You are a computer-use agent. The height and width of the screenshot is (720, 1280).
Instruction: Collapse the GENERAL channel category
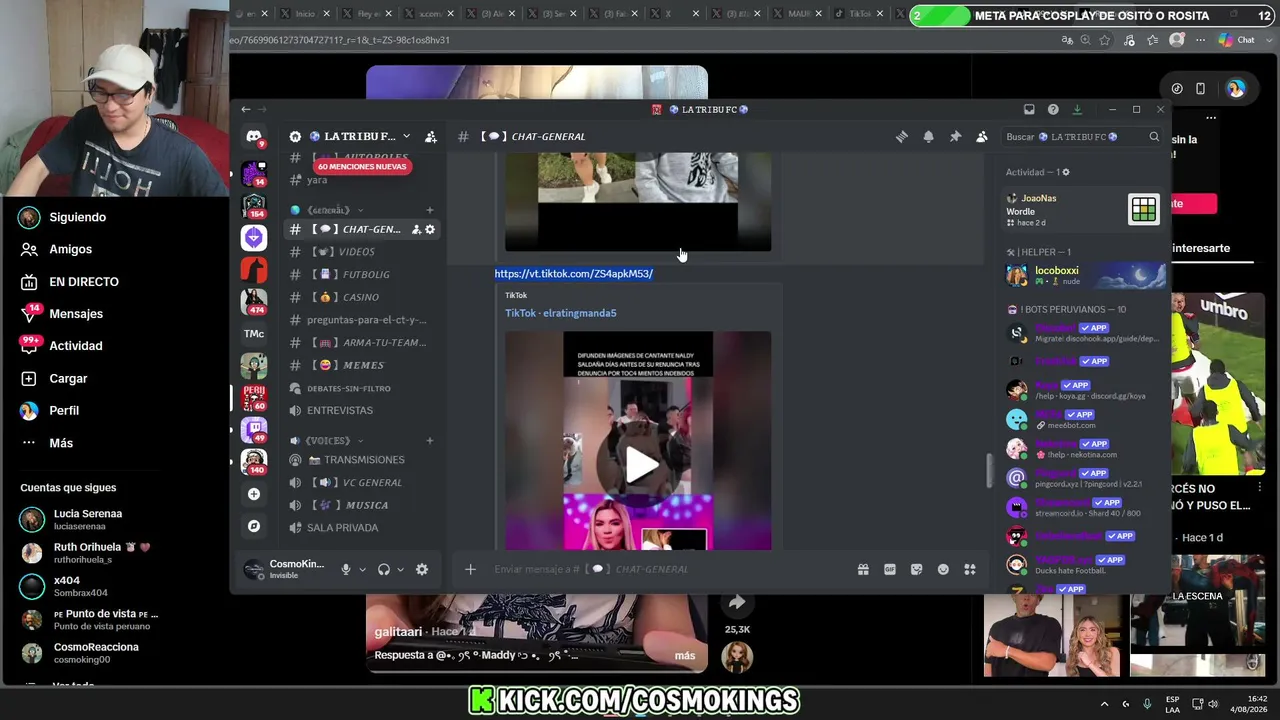[x=336, y=210]
